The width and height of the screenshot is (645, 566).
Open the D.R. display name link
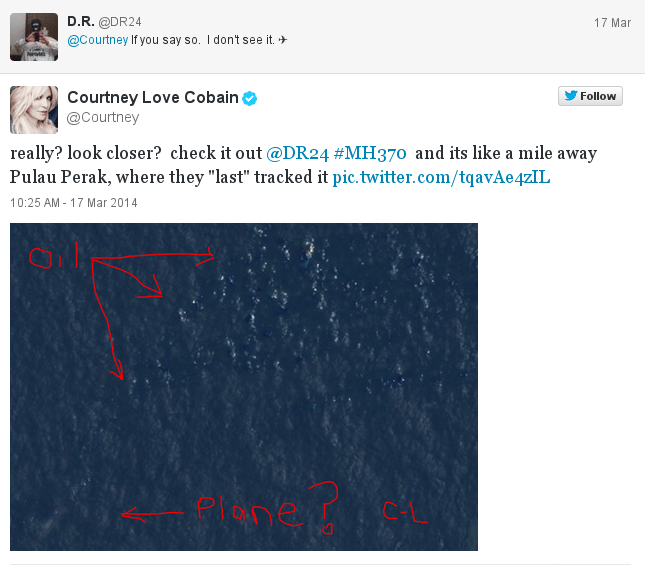pyautogui.click(x=80, y=20)
